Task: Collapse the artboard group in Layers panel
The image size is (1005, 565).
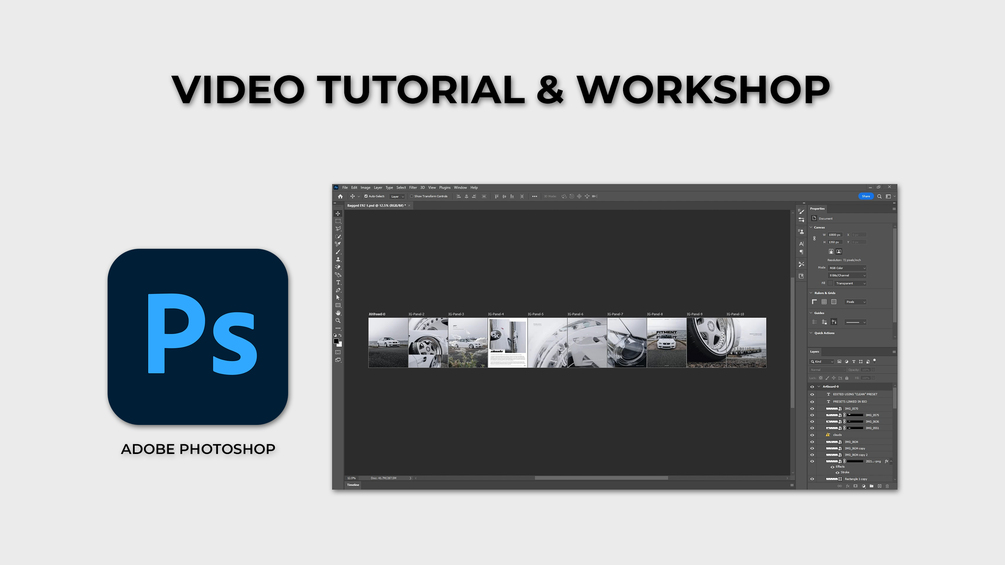Action: click(x=819, y=387)
